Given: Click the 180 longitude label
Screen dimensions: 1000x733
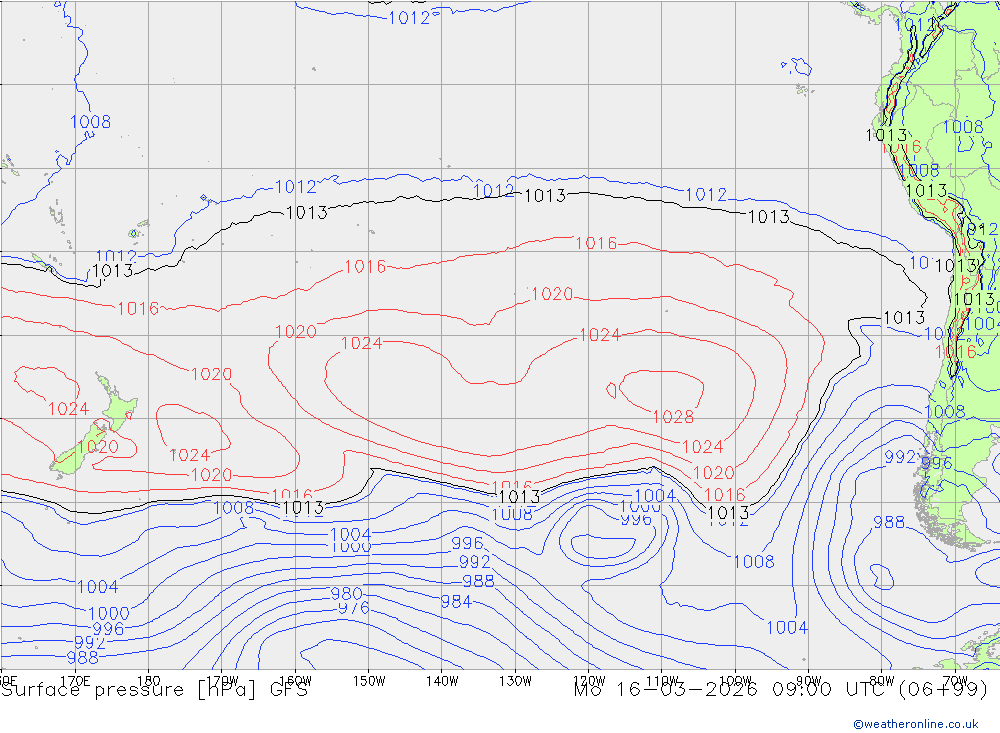Looking at the screenshot, I should [149, 681].
